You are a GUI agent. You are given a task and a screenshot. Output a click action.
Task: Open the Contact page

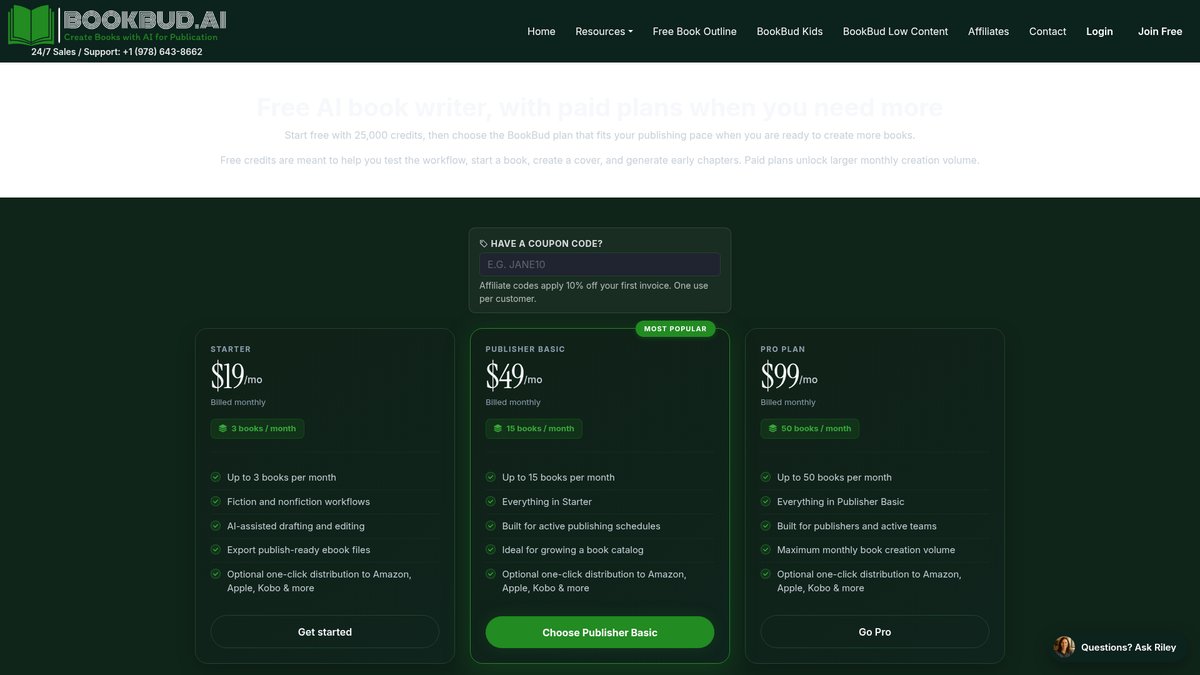click(x=1047, y=31)
